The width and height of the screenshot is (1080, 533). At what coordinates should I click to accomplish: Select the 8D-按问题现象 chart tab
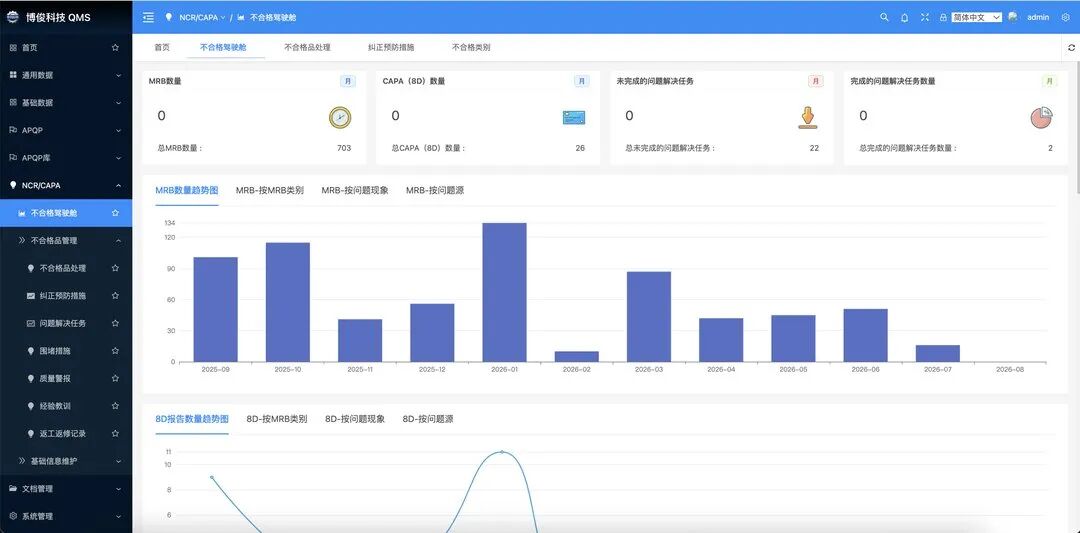[355, 419]
